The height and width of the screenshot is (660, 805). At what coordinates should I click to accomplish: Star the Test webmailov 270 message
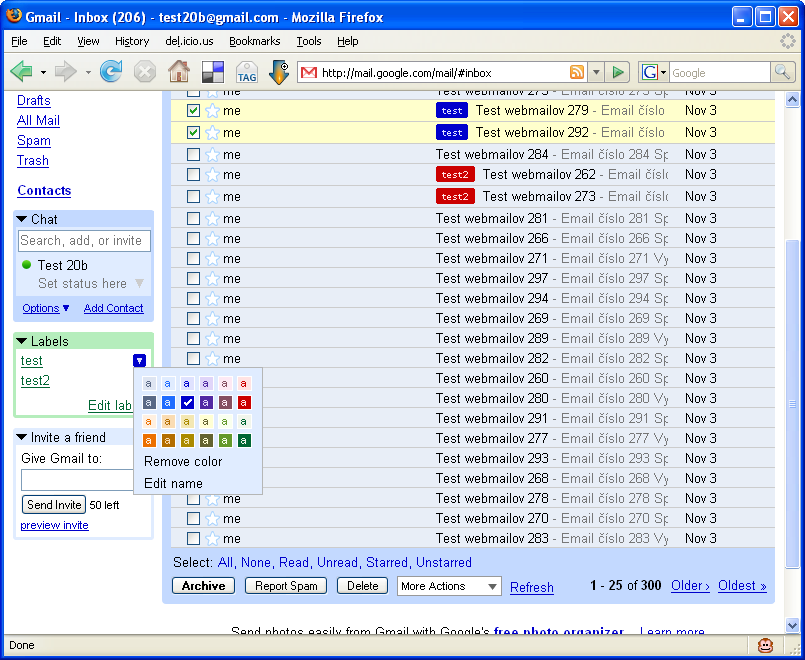click(x=213, y=519)
